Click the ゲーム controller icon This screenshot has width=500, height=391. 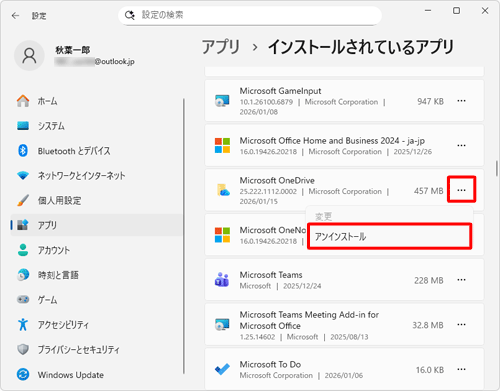click(x=23, y=299)
